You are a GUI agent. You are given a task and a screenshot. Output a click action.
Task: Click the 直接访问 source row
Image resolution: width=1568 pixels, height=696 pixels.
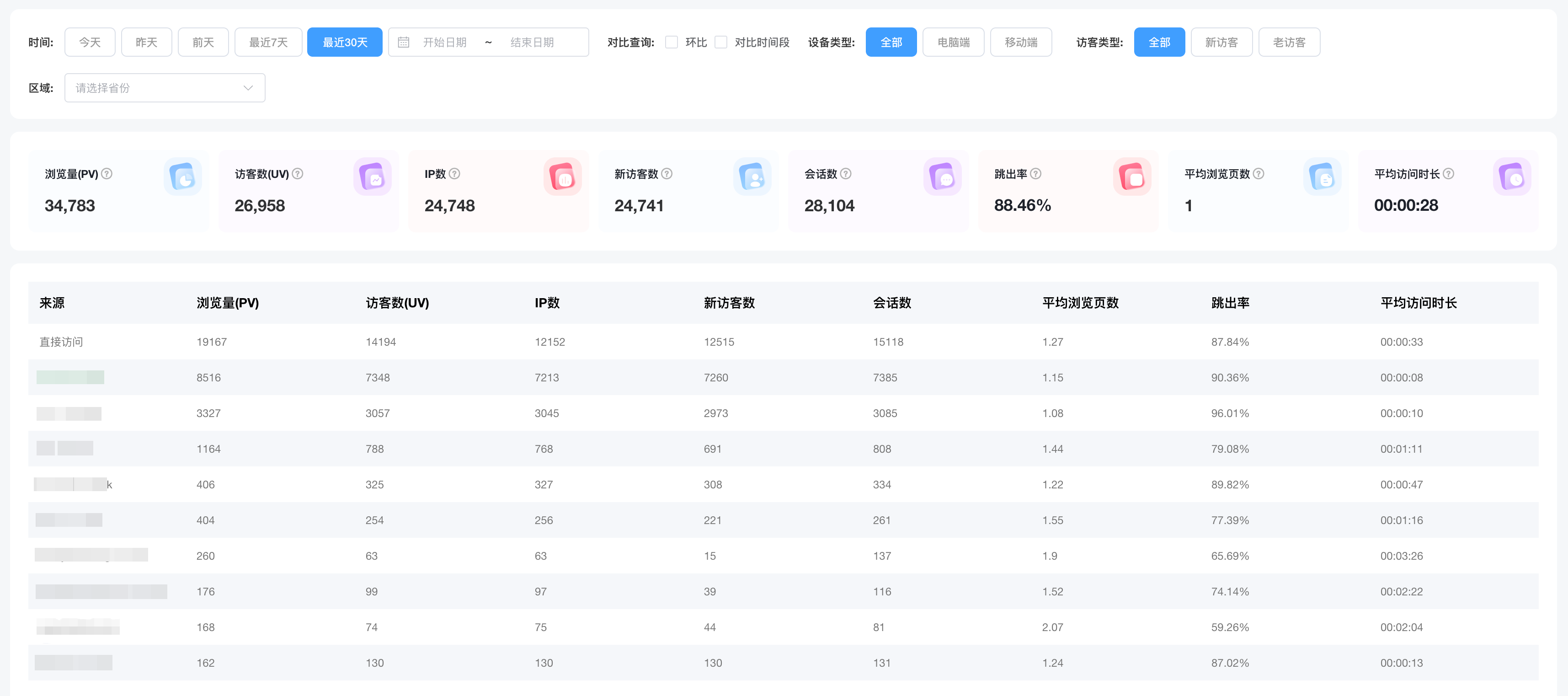(x=784, y=342)
